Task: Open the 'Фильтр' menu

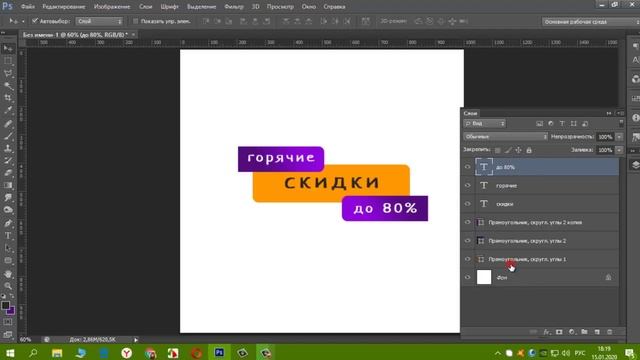Action: coord(234,7)
